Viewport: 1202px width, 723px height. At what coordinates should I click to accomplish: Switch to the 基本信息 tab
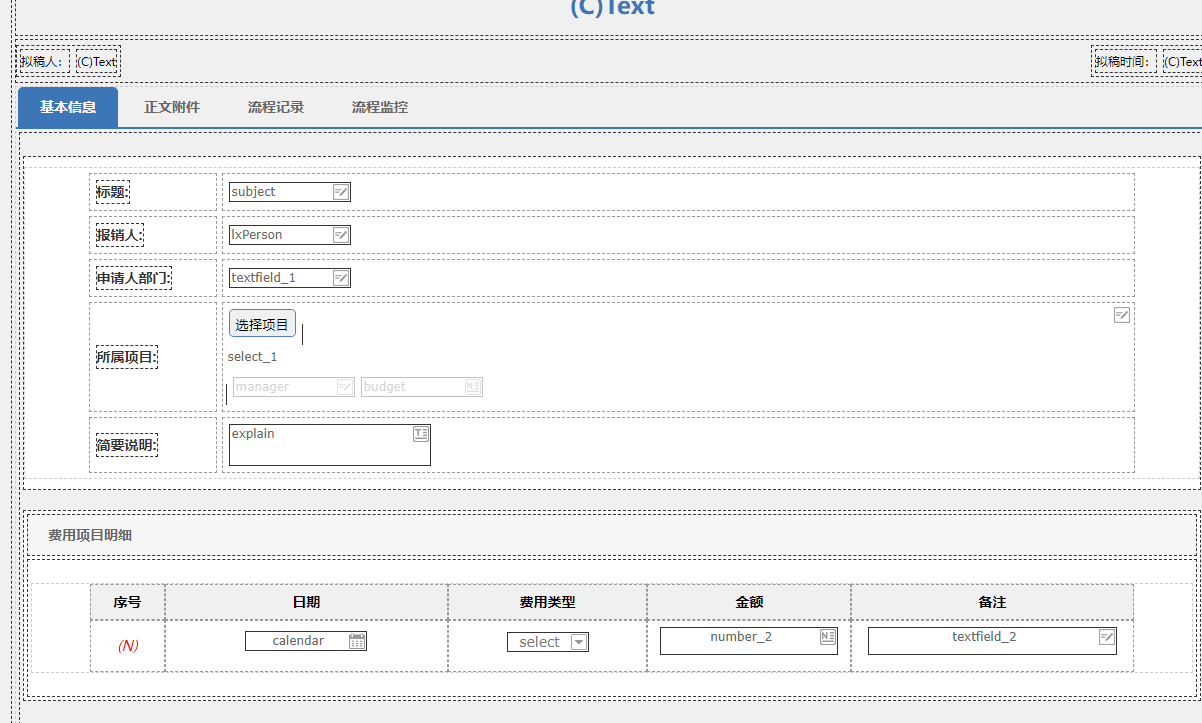click(68, 107)
